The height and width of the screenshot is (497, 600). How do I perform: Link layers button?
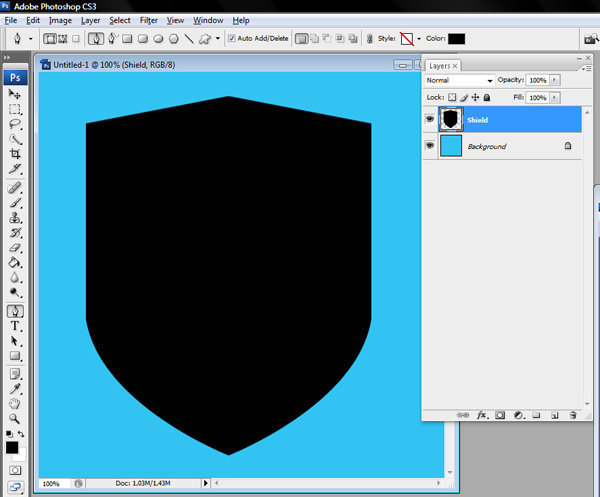(x=463, y=415)
